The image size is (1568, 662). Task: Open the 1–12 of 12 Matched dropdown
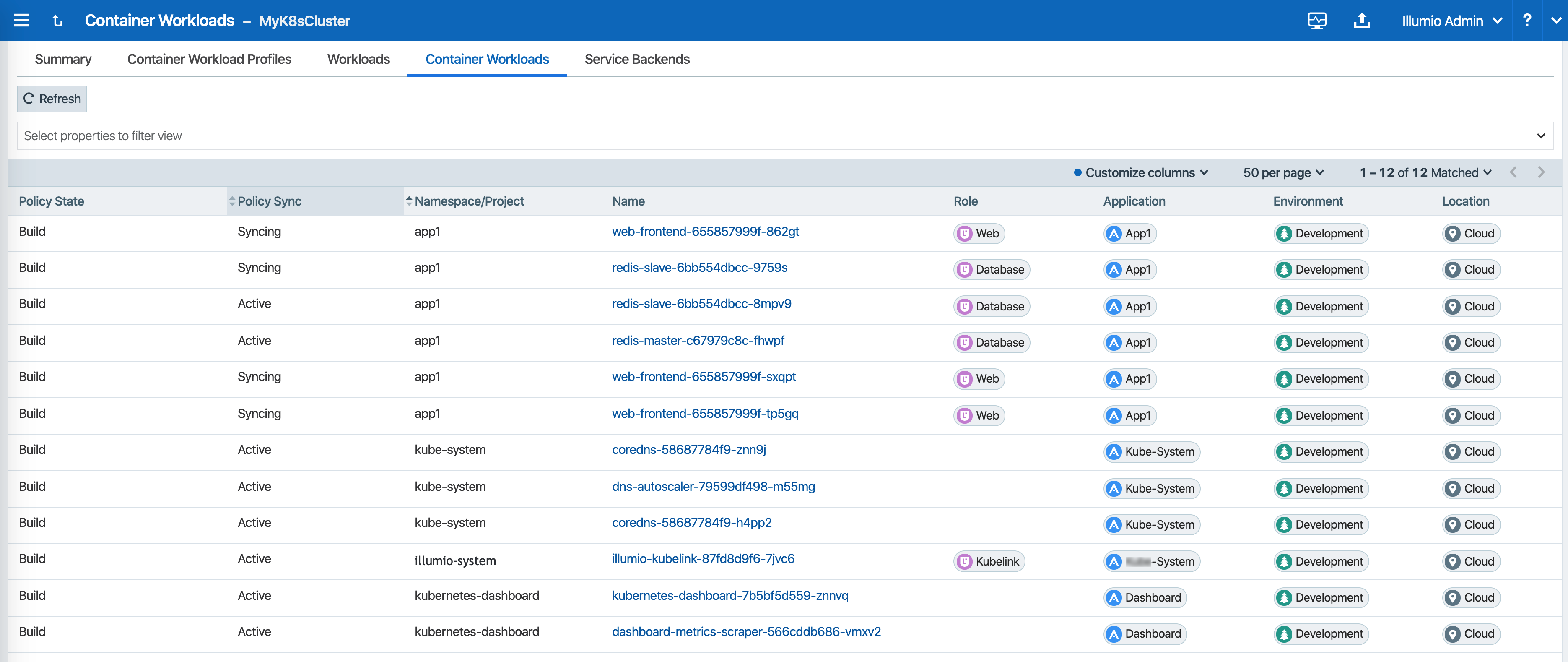[x=1425, y=172]
